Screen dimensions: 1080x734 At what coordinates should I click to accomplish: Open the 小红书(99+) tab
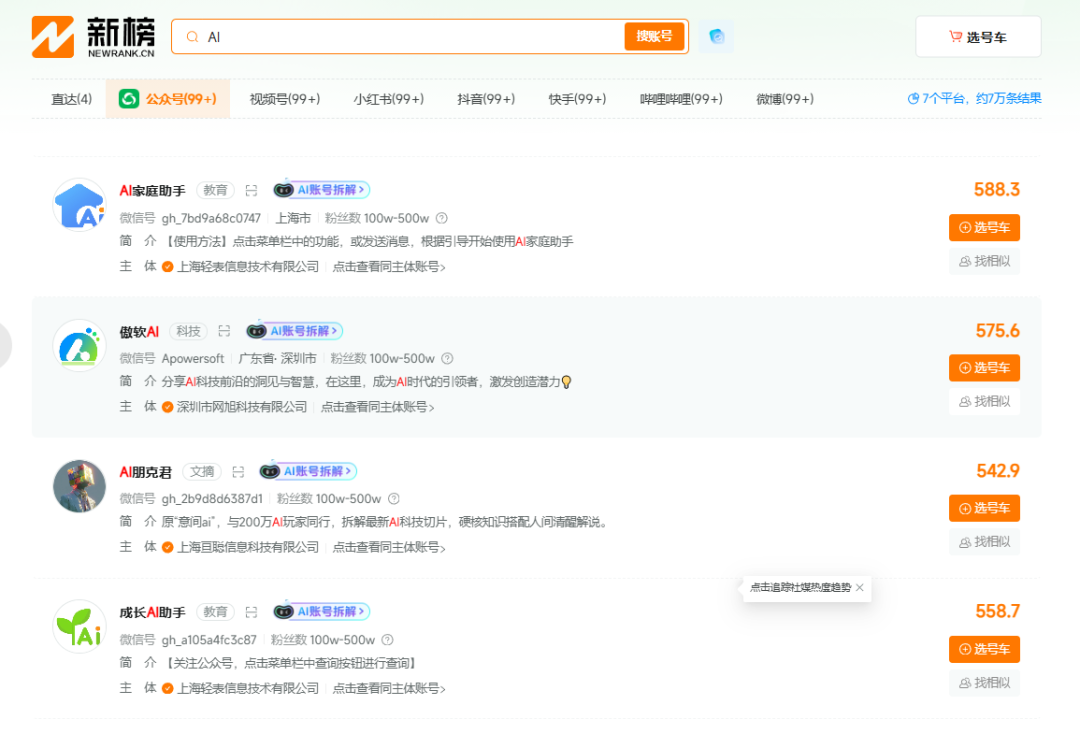[388, 99]
